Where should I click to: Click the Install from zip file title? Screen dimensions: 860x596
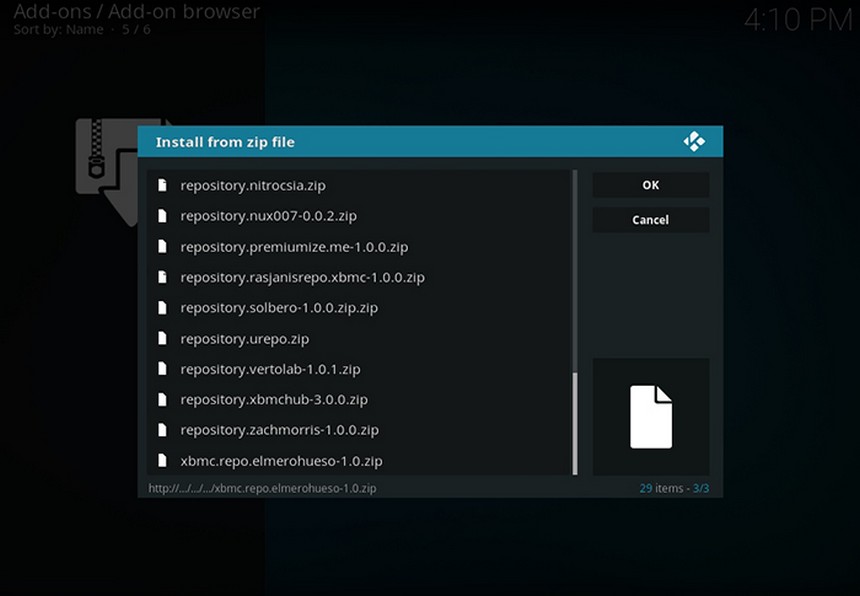[x=225, y=142]
